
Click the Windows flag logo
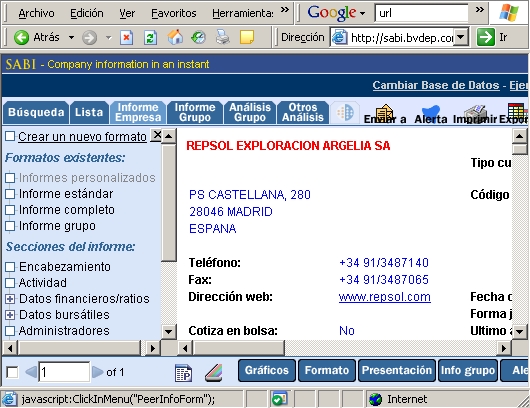pos(509,13)
